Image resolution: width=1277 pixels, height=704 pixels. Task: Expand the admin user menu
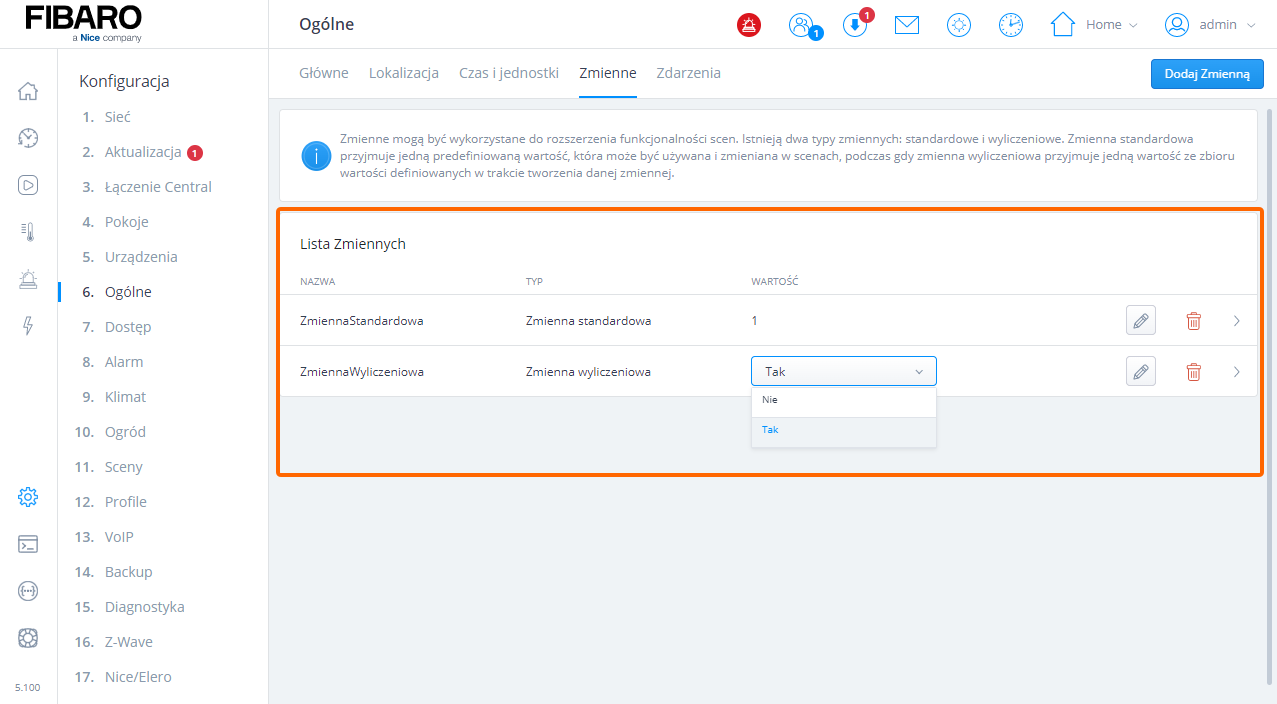coord(1210,25)
